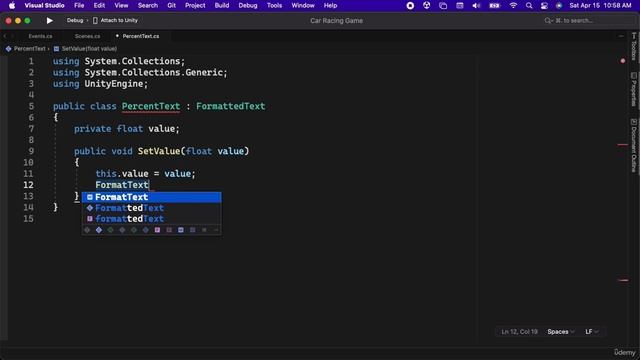Jump to the lower red marker in scrollbar

[x=623, y=280]
